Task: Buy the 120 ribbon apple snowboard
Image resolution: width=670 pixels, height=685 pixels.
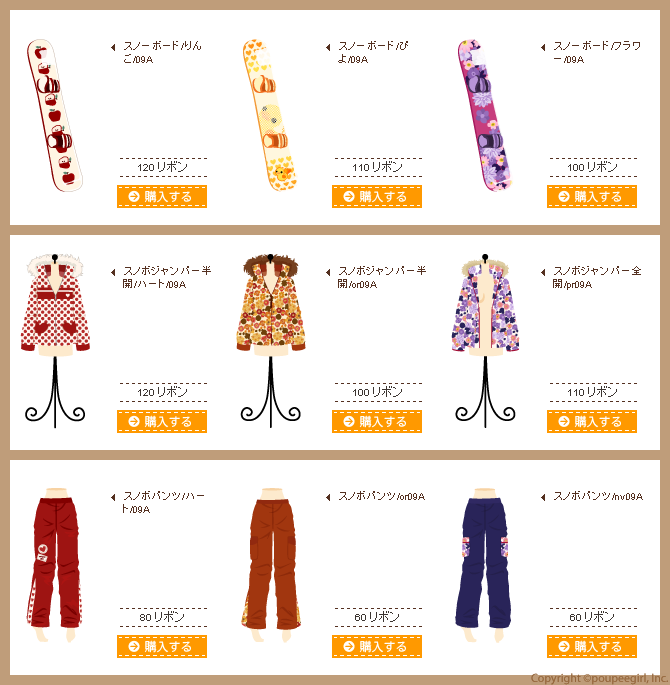Action: coord(162,197)
